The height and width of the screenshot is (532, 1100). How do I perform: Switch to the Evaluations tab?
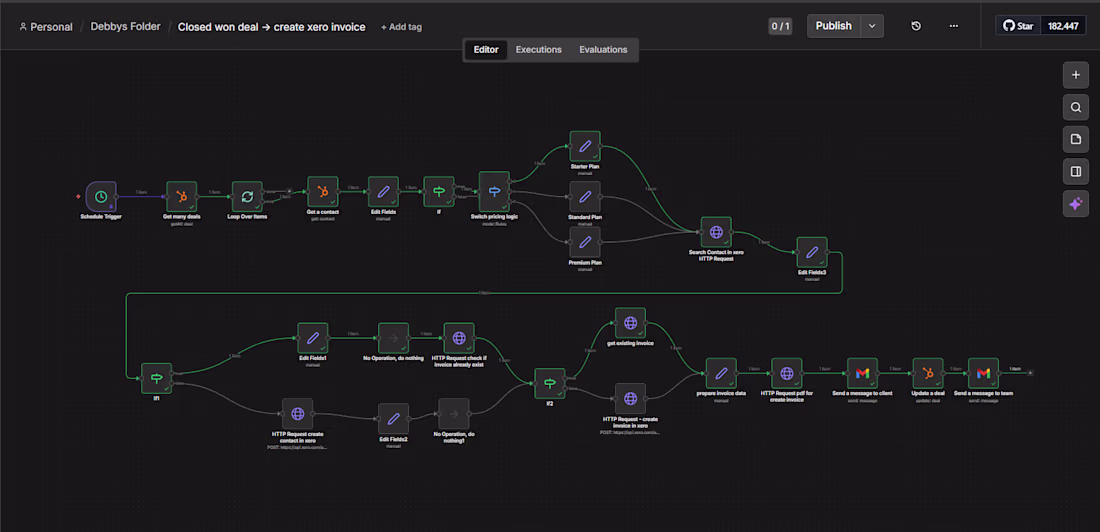point(603,50)
